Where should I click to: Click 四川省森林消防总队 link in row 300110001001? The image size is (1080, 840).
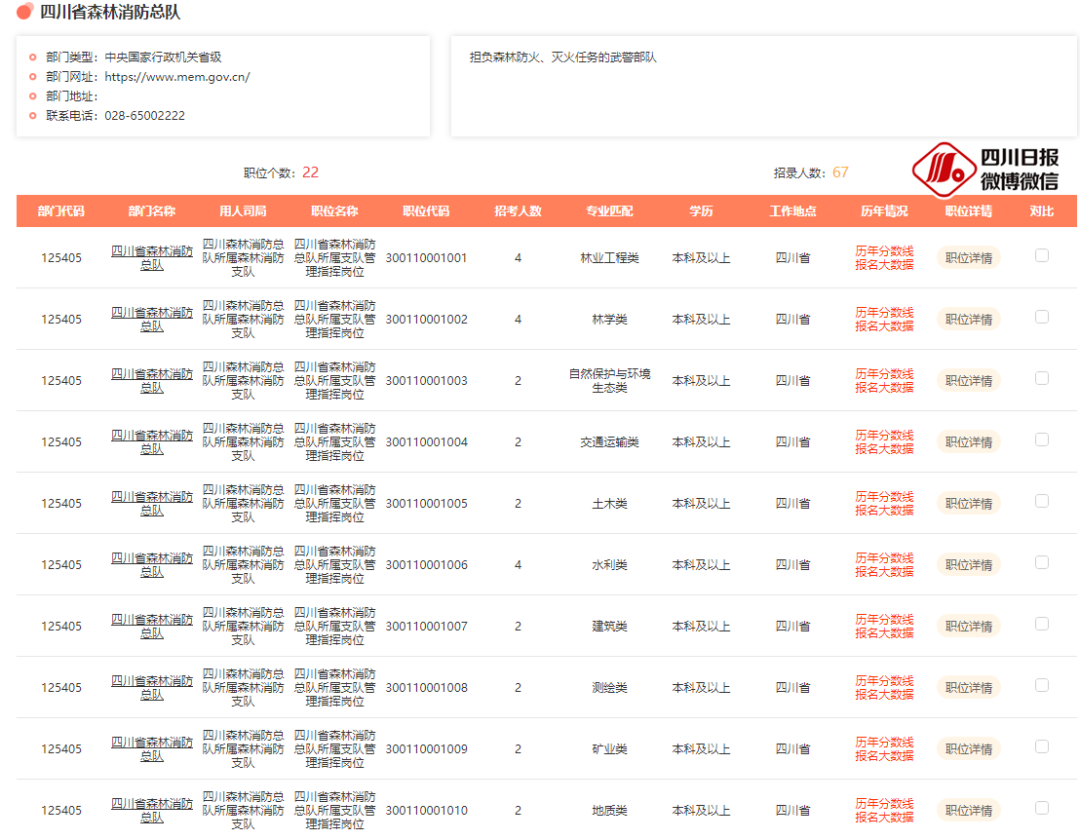(x=152, y=258)
